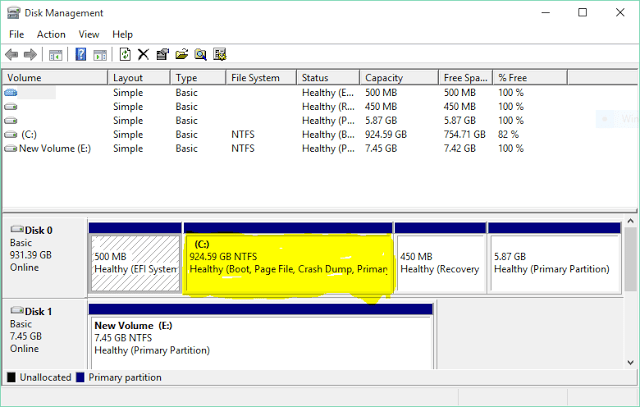Click the 7.42 GB free space cell

point(460,149)
